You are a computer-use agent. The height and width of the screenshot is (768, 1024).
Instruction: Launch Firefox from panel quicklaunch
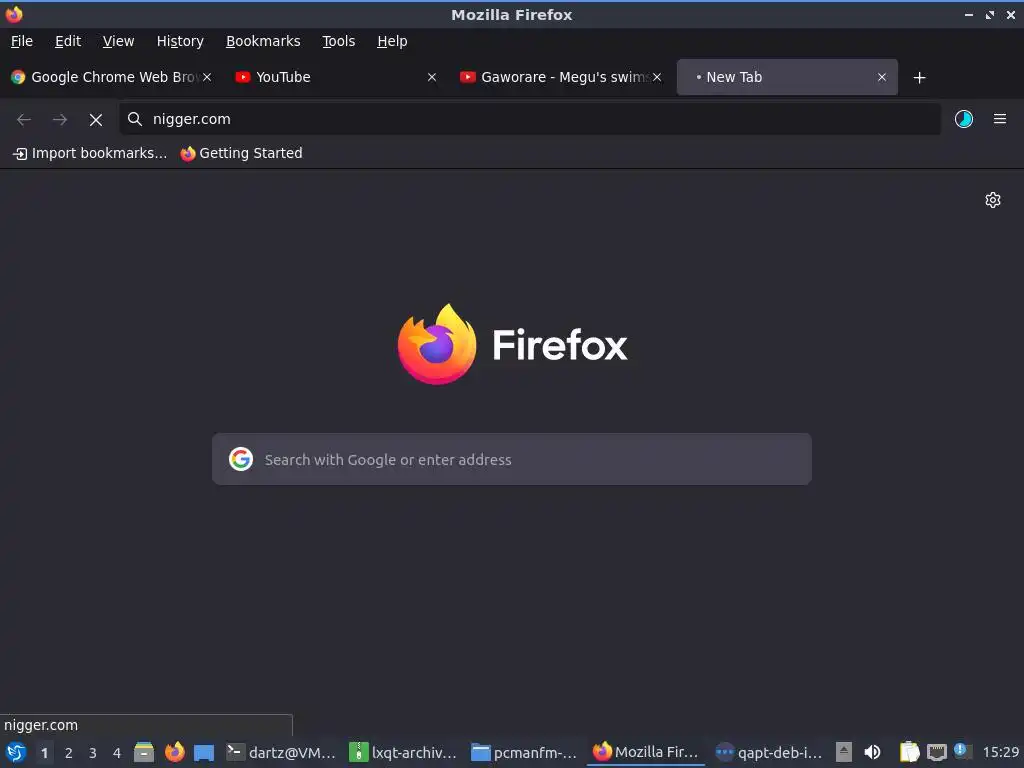174,752
